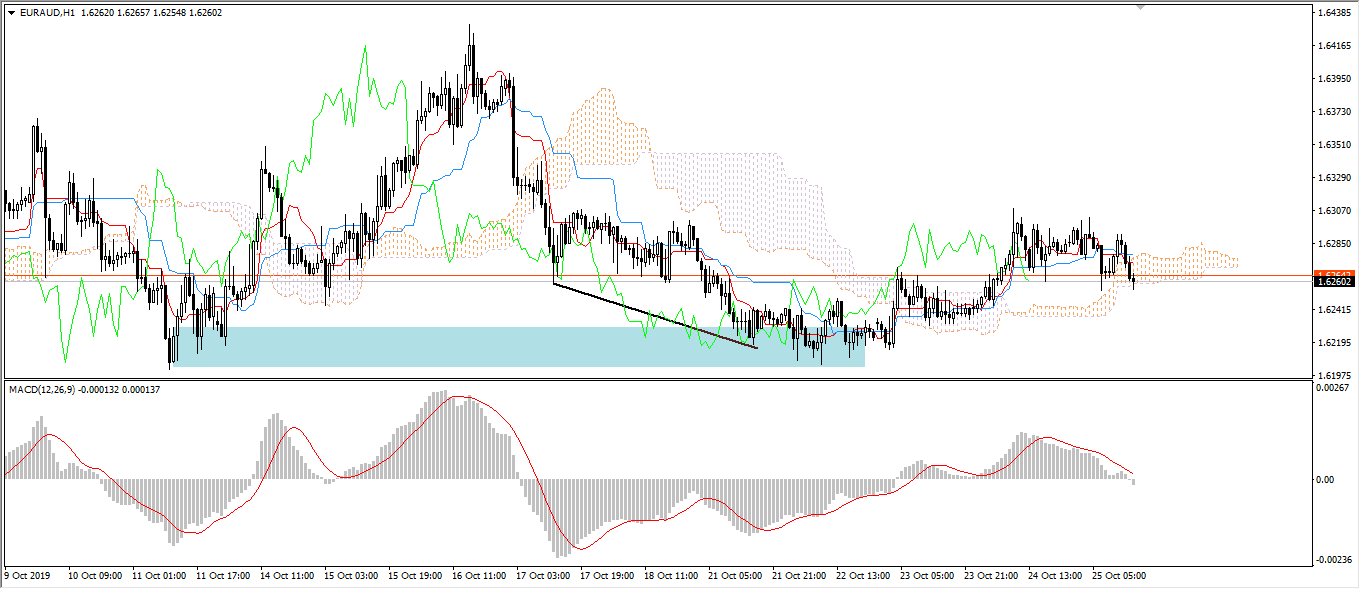Click the 1.61975 price axis label
Screen dimensions: 1360x589
coord(1334,376)
